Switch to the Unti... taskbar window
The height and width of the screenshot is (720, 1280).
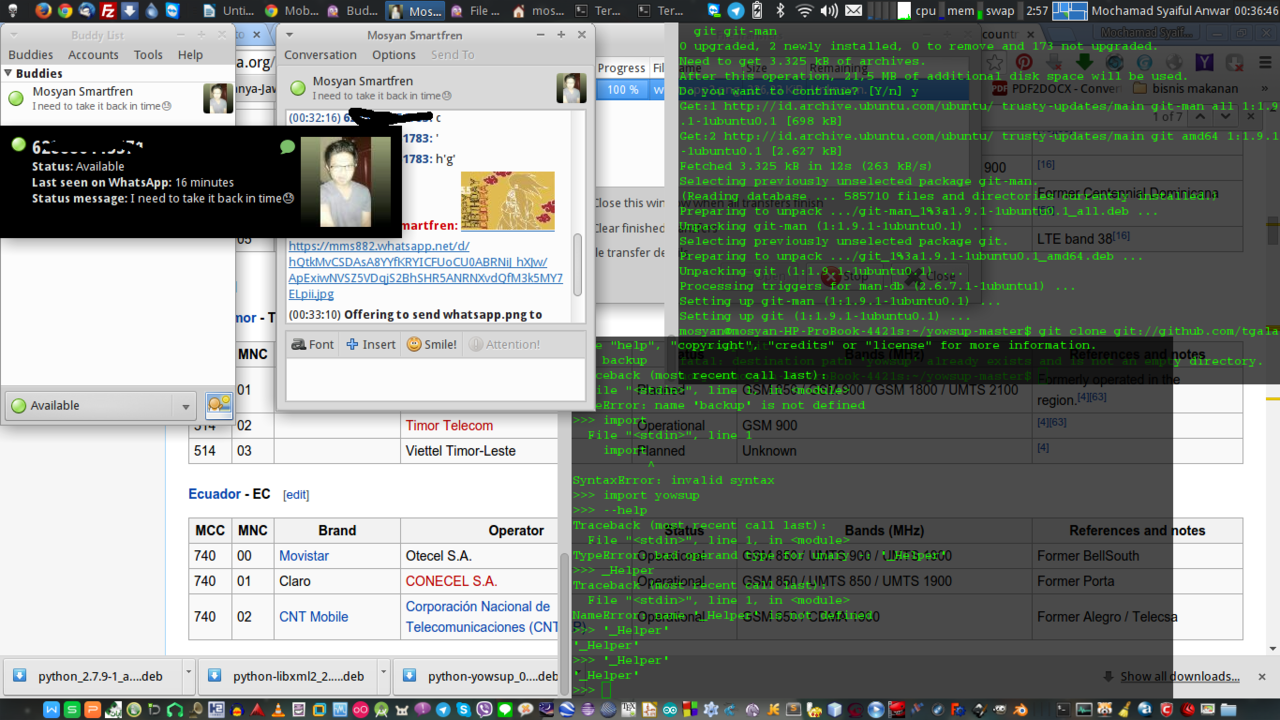(x=228, y=11)
